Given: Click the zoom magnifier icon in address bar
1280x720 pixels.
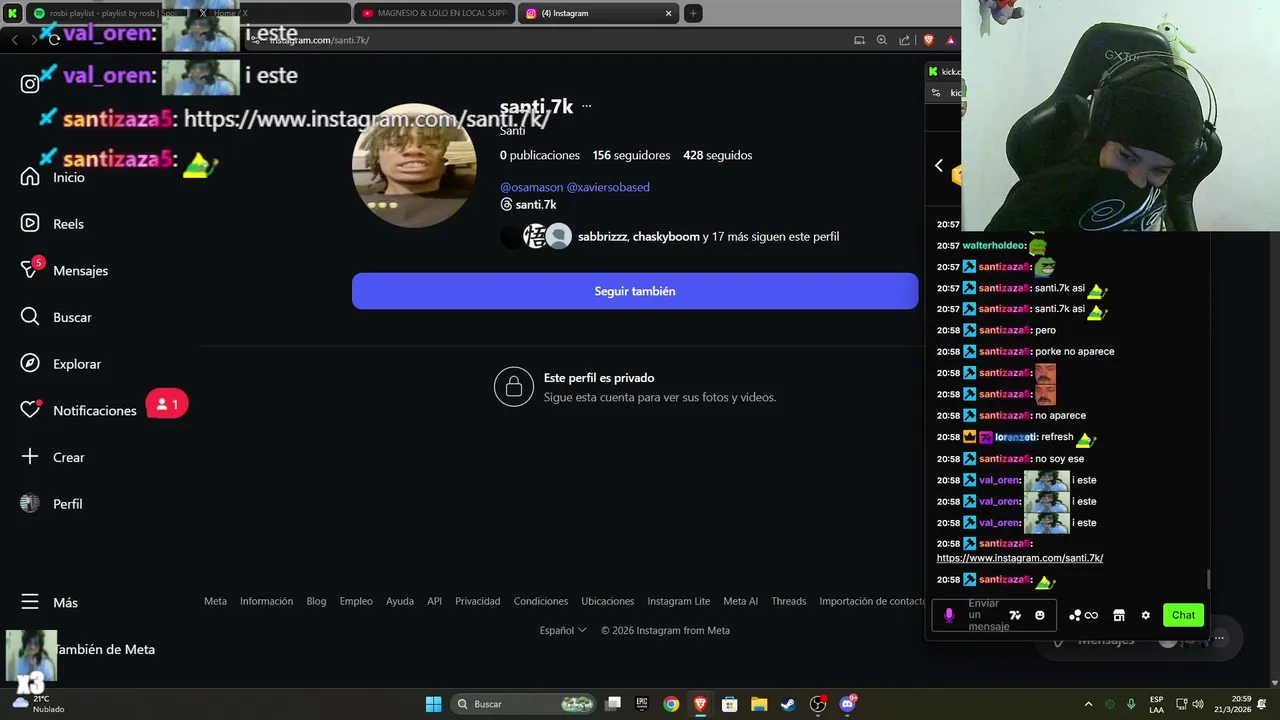Looking at the screenshot, I should point(882,40).
